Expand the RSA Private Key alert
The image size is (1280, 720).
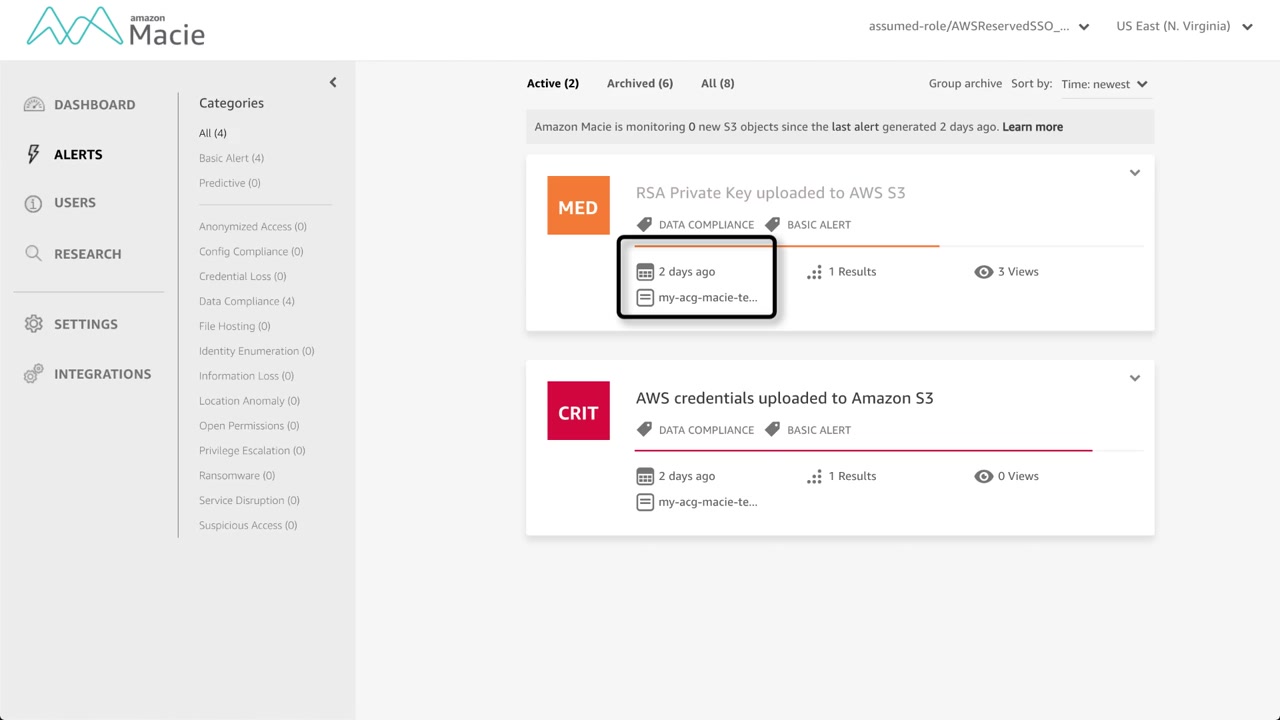[1134, 173]
